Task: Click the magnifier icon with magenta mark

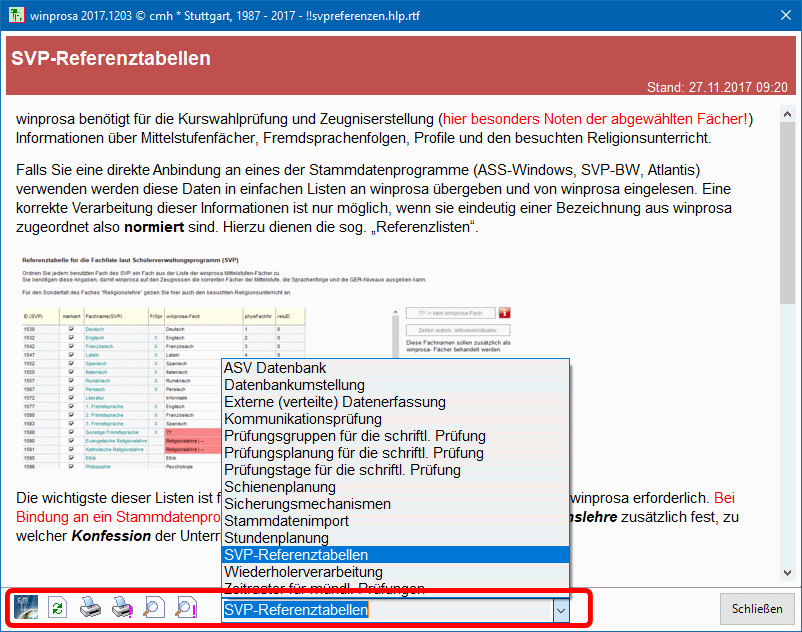Action: (185, 608)
